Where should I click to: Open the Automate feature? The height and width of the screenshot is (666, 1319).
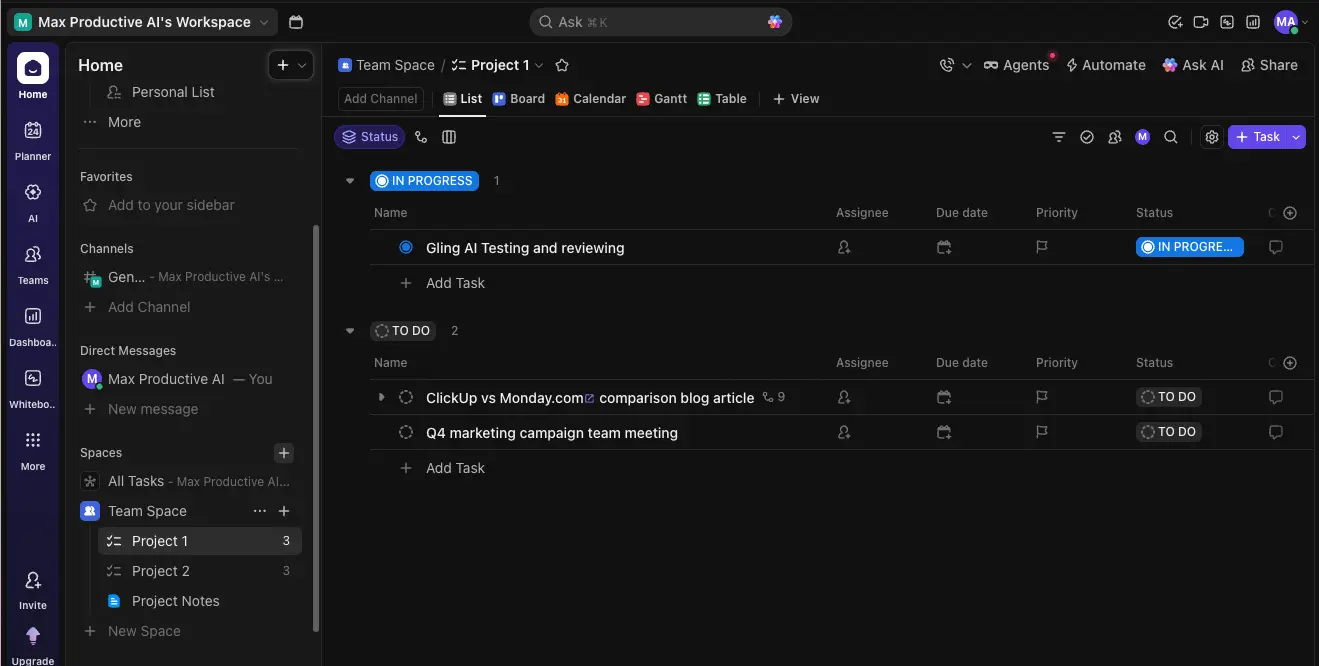[1106, 64]
